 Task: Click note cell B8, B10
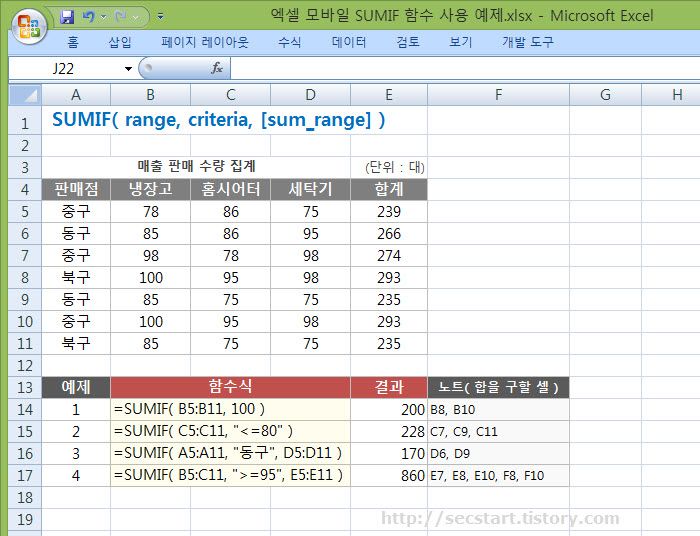click(x=498, y=409)
